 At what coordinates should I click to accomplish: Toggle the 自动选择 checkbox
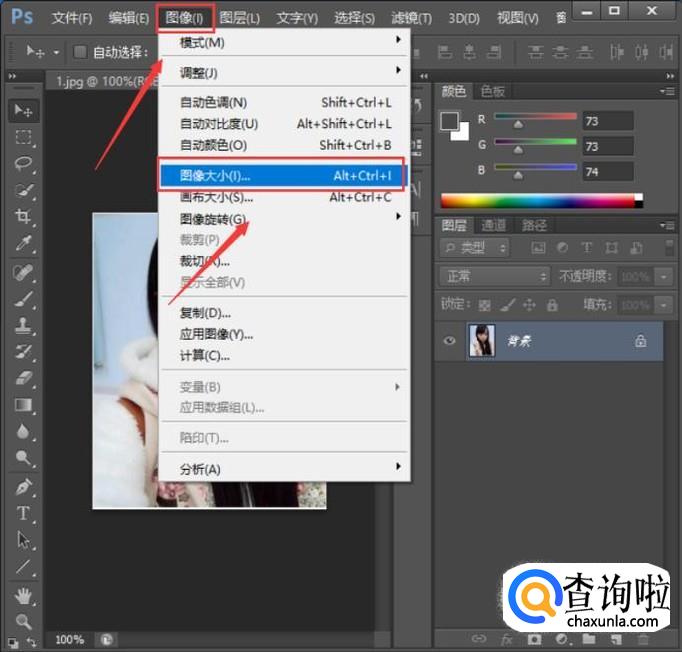point(81,51)
